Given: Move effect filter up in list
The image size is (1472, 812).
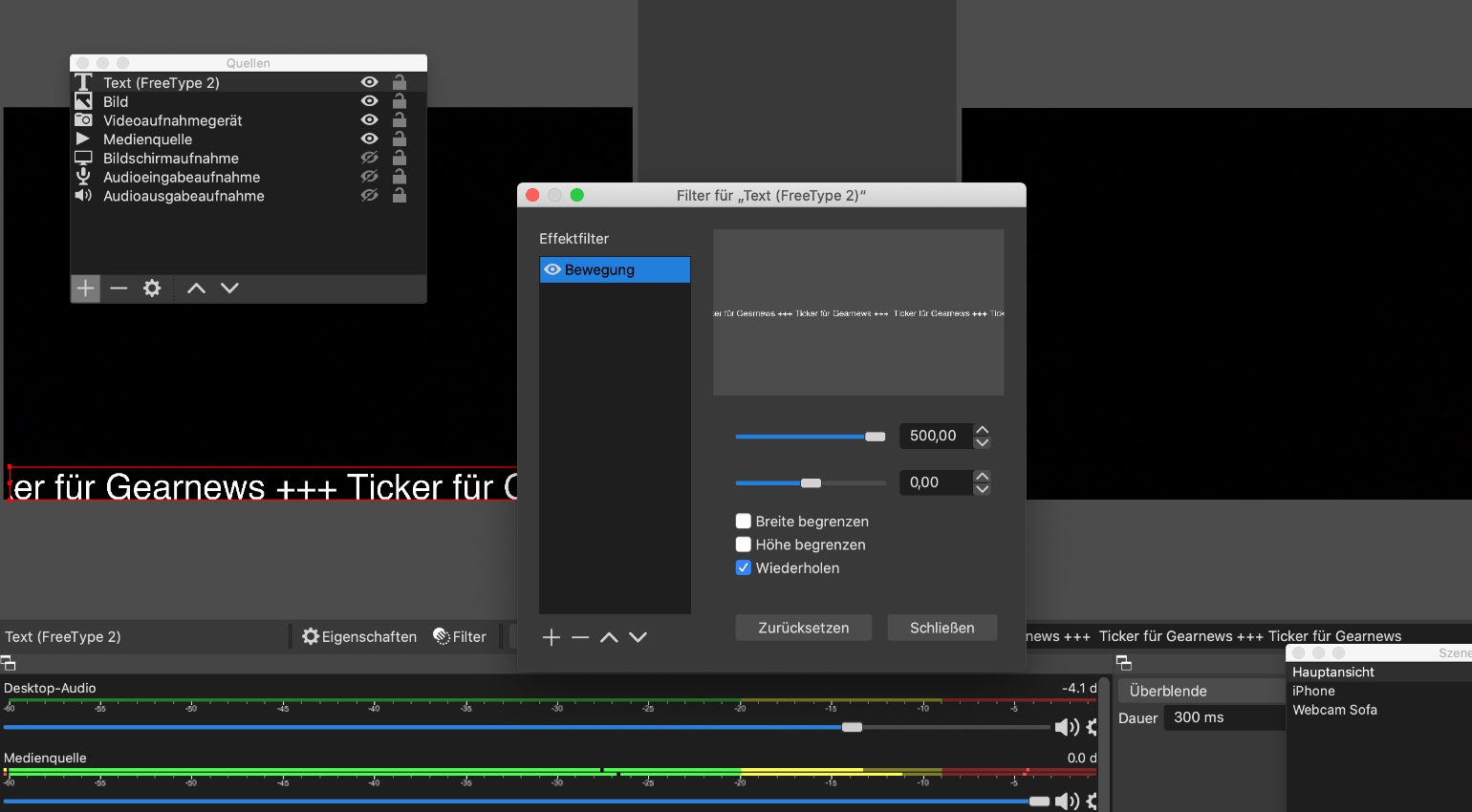Looking at the screenshot, I should tap(609, 637).
